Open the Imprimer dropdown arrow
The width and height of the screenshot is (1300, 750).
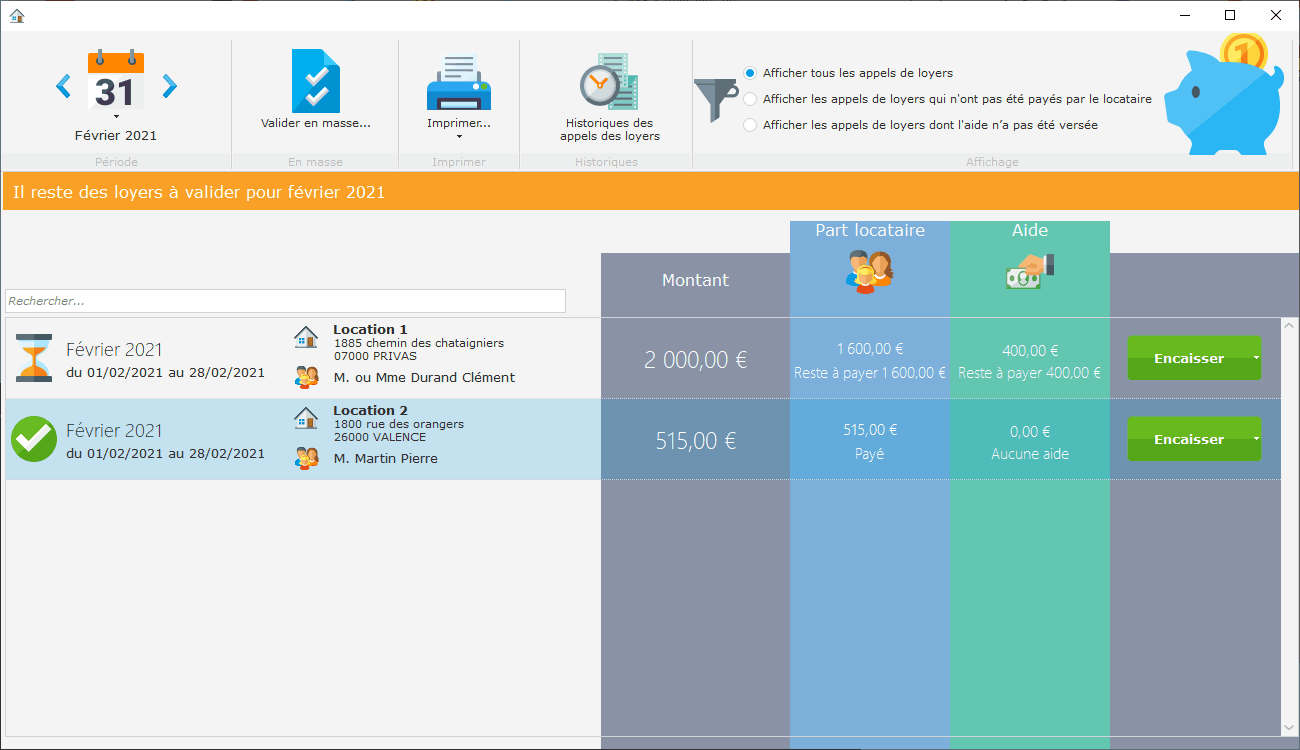click(x=459, y=137)
